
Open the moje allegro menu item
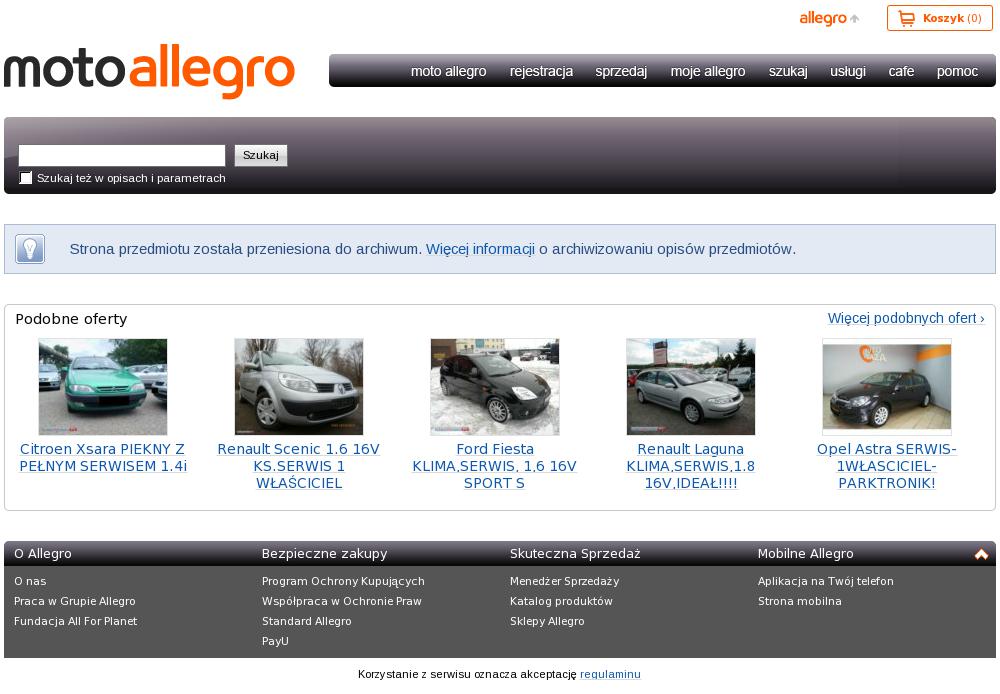(708, 71)
